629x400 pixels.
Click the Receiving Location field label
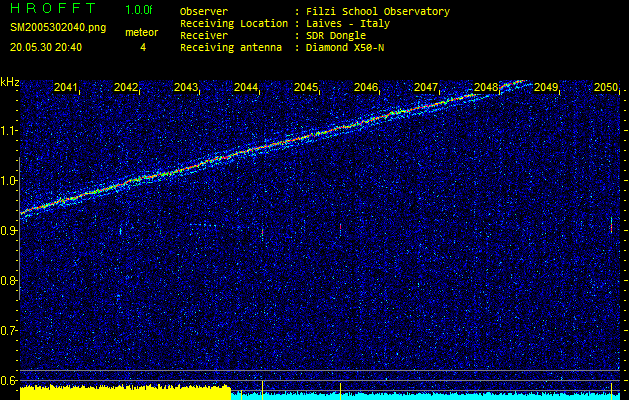tap(234, 24)
